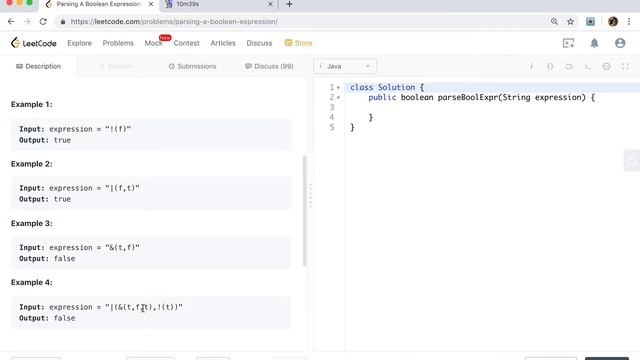This screenshot has width=640, height=360.
Task: Switch to the Description tab
Action: [38, 66]
